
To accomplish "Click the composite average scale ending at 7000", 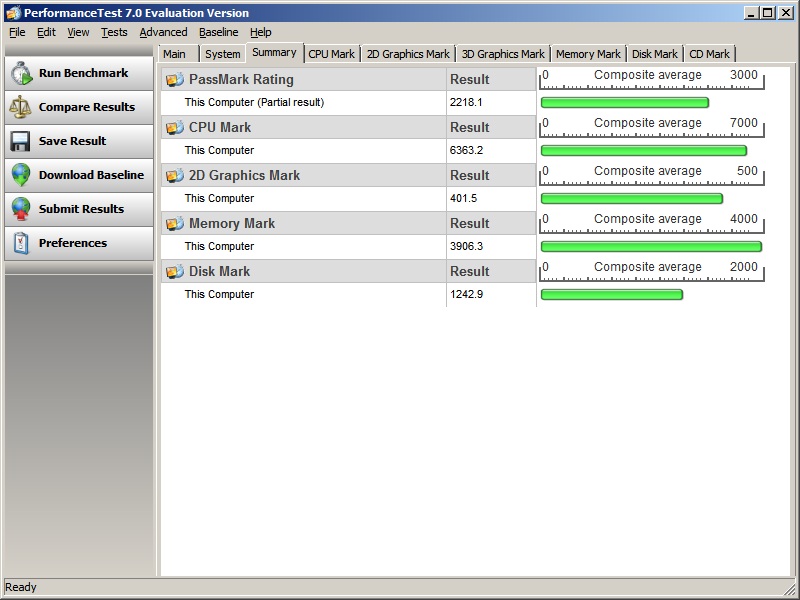I will click(652, 128).
